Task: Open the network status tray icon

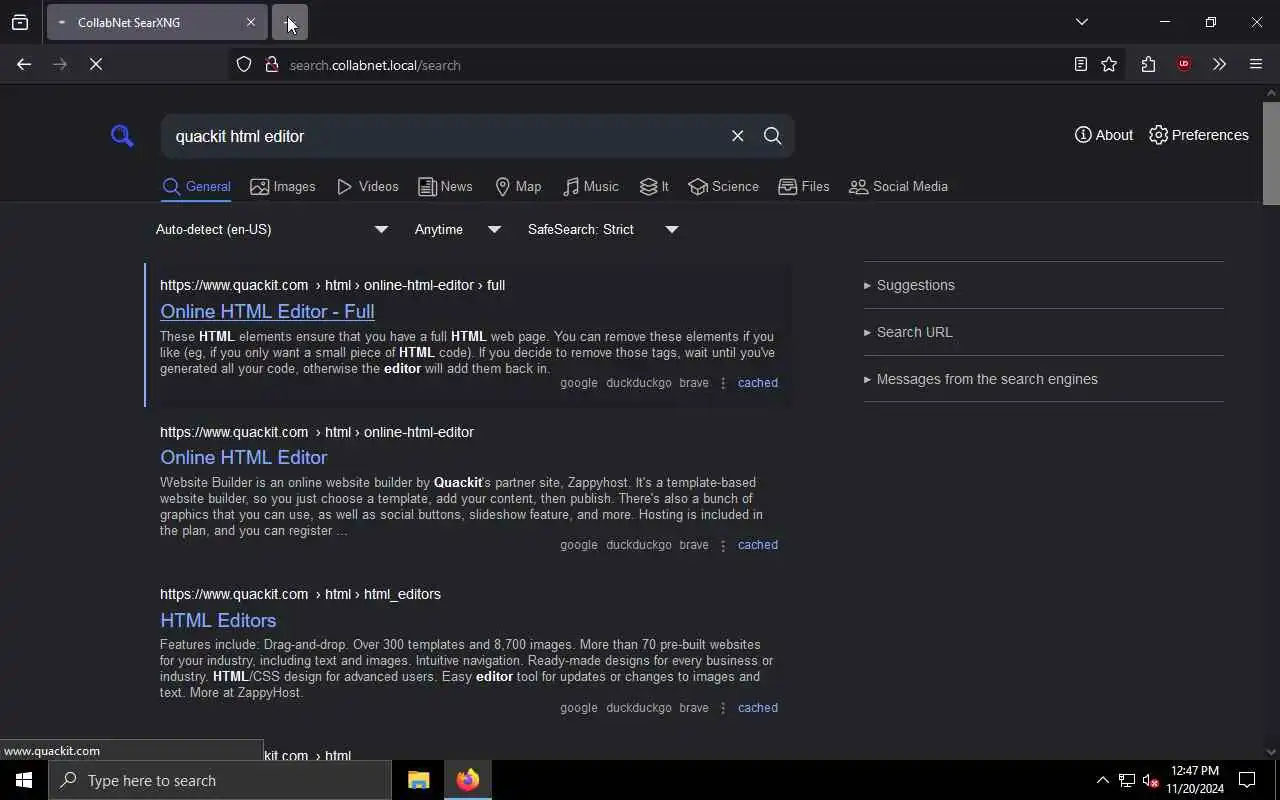Action: click(1127, 780)
